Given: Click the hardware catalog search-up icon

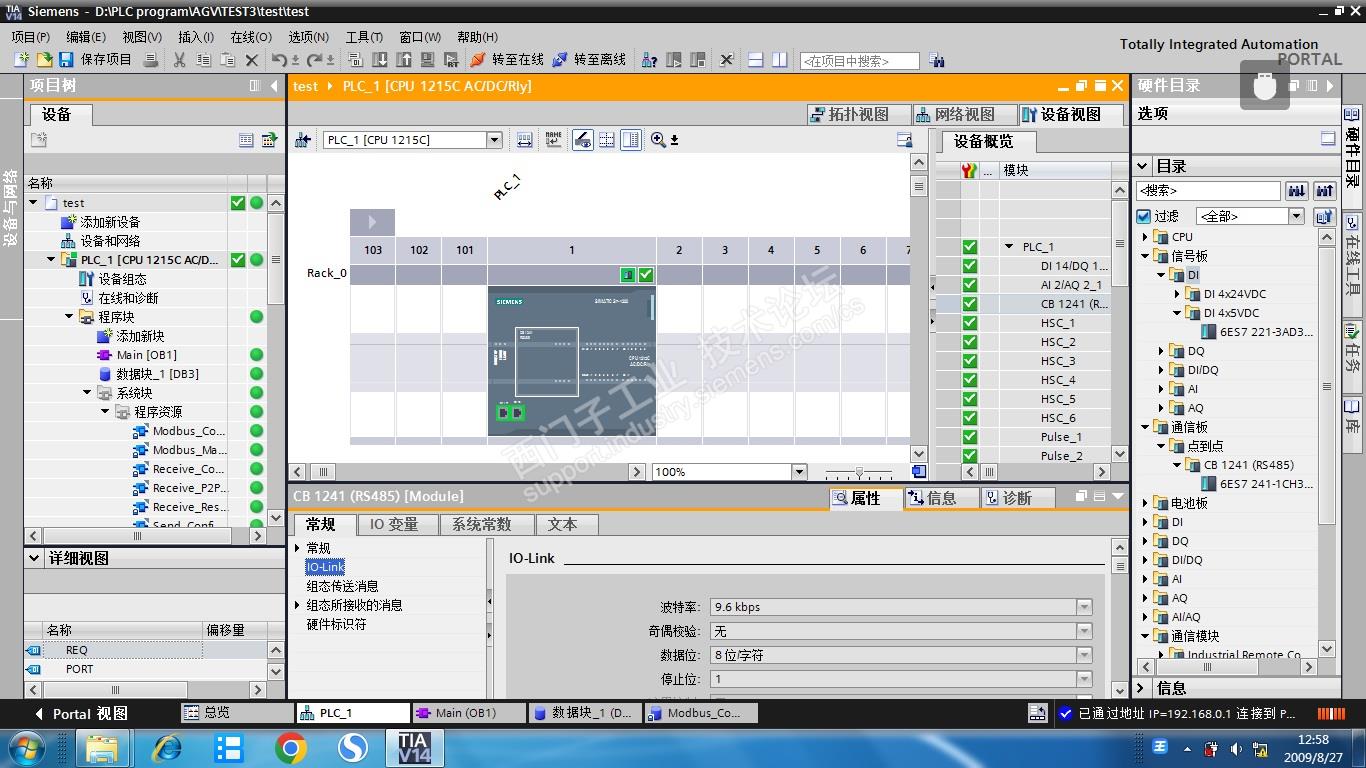Looking at the screenshot, I should (1325, 190).
